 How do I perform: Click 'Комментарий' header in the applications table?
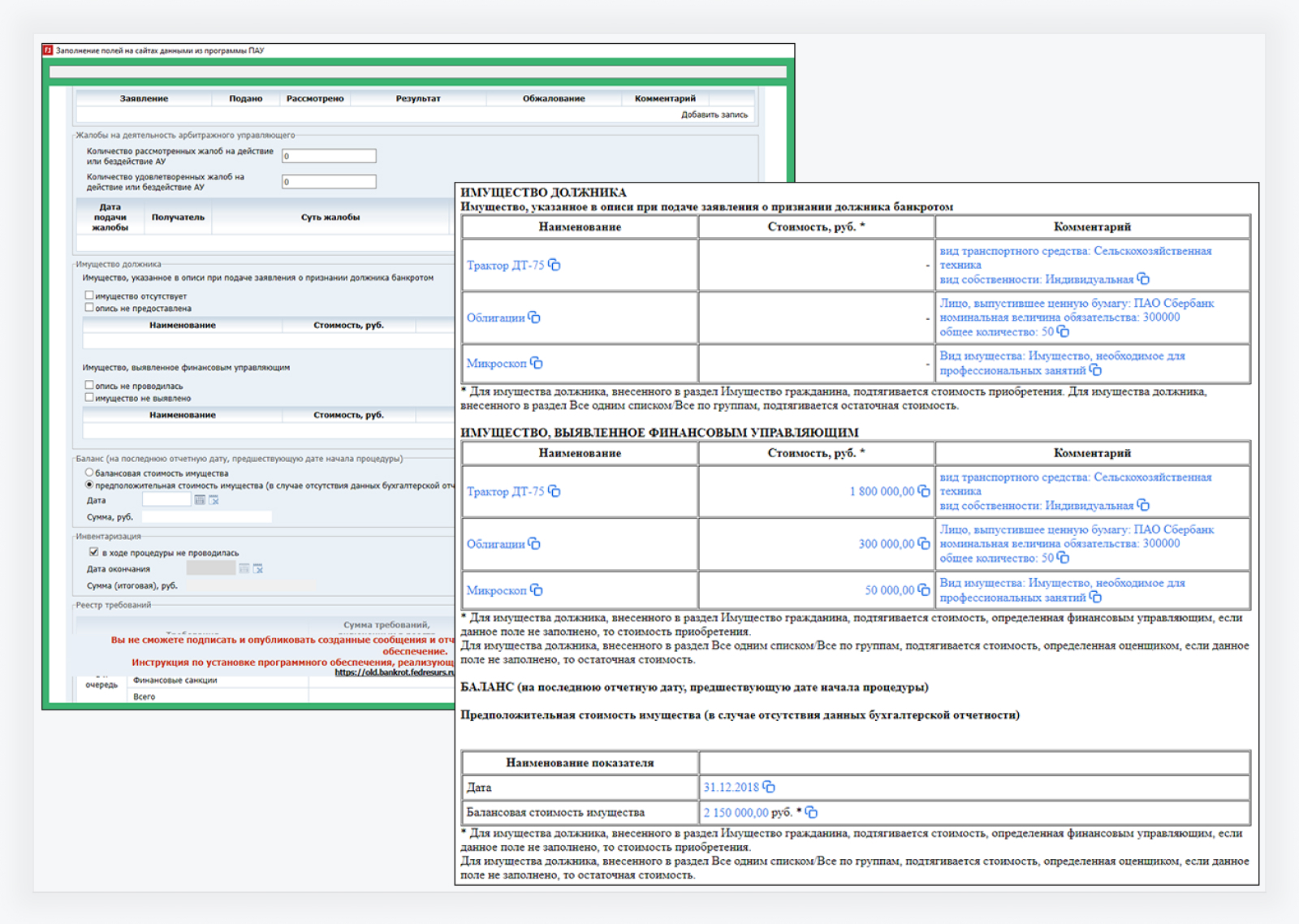point(665,98)
